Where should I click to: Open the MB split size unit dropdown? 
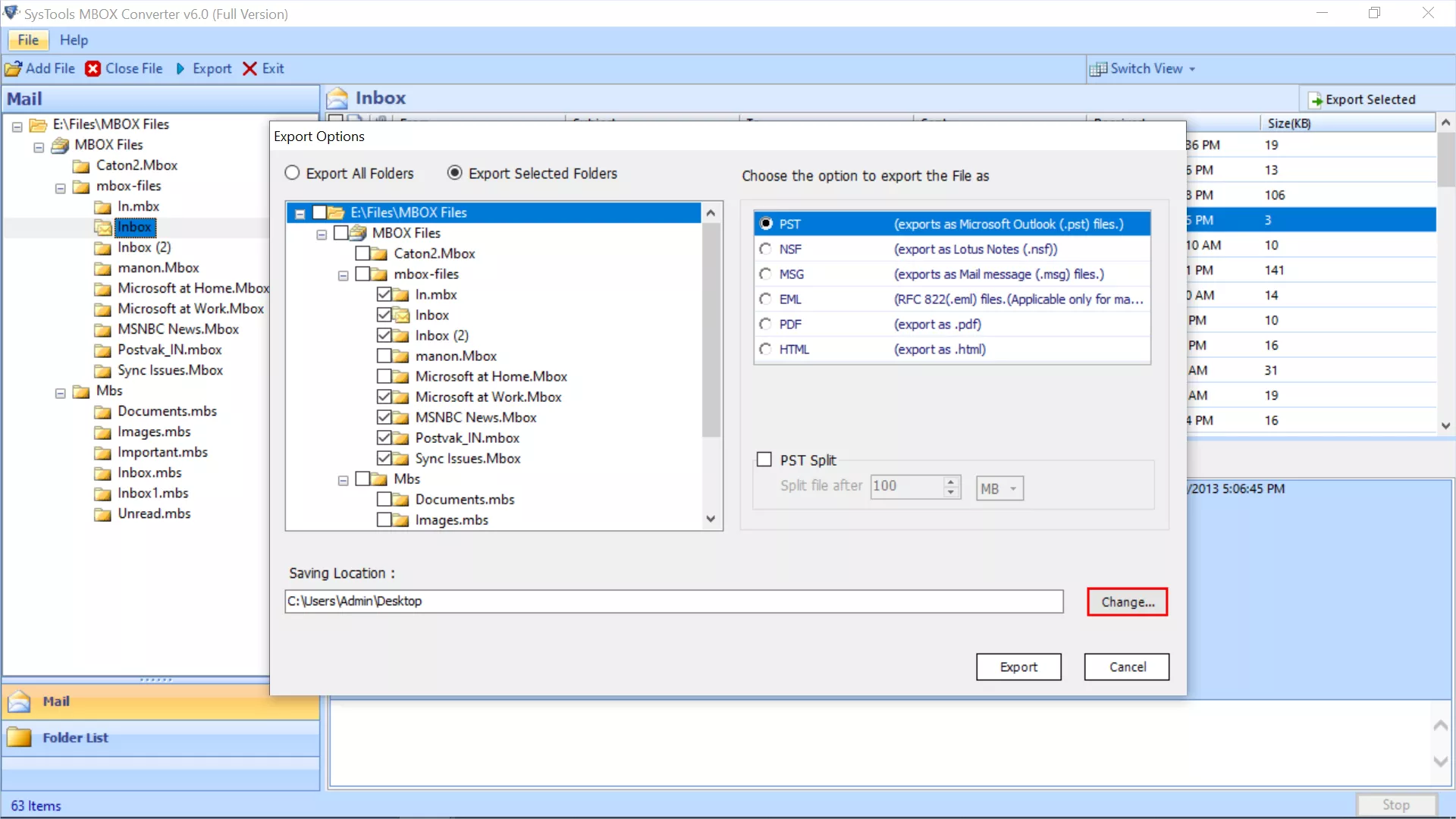[x=999, y=488]
